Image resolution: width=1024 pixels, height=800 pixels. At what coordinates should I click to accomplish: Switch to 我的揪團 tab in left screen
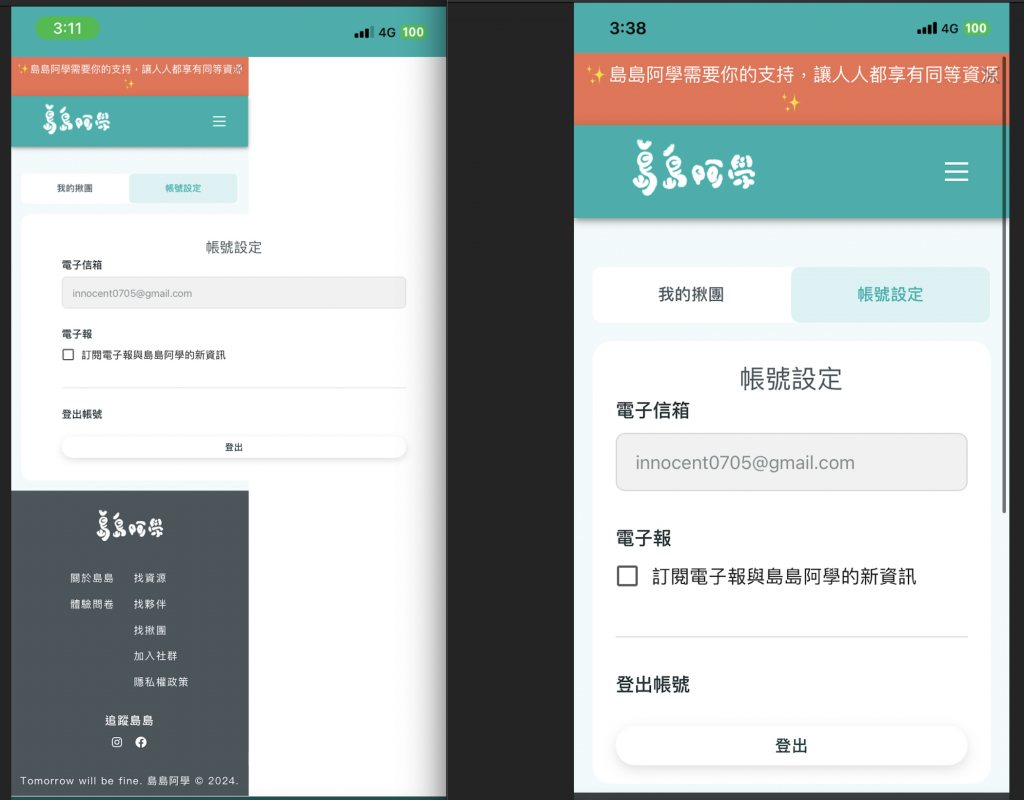(75, 188)
